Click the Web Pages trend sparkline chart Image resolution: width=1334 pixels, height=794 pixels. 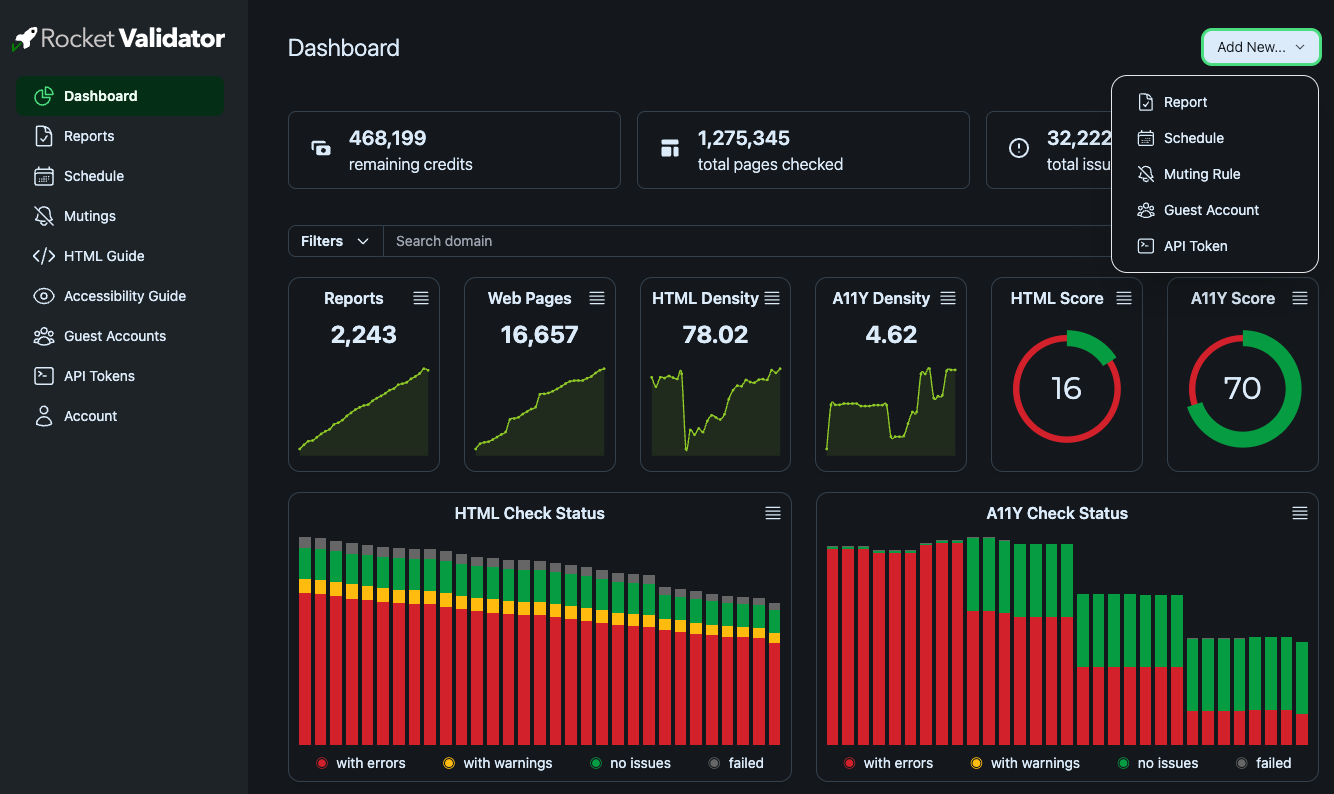point(540,411)
